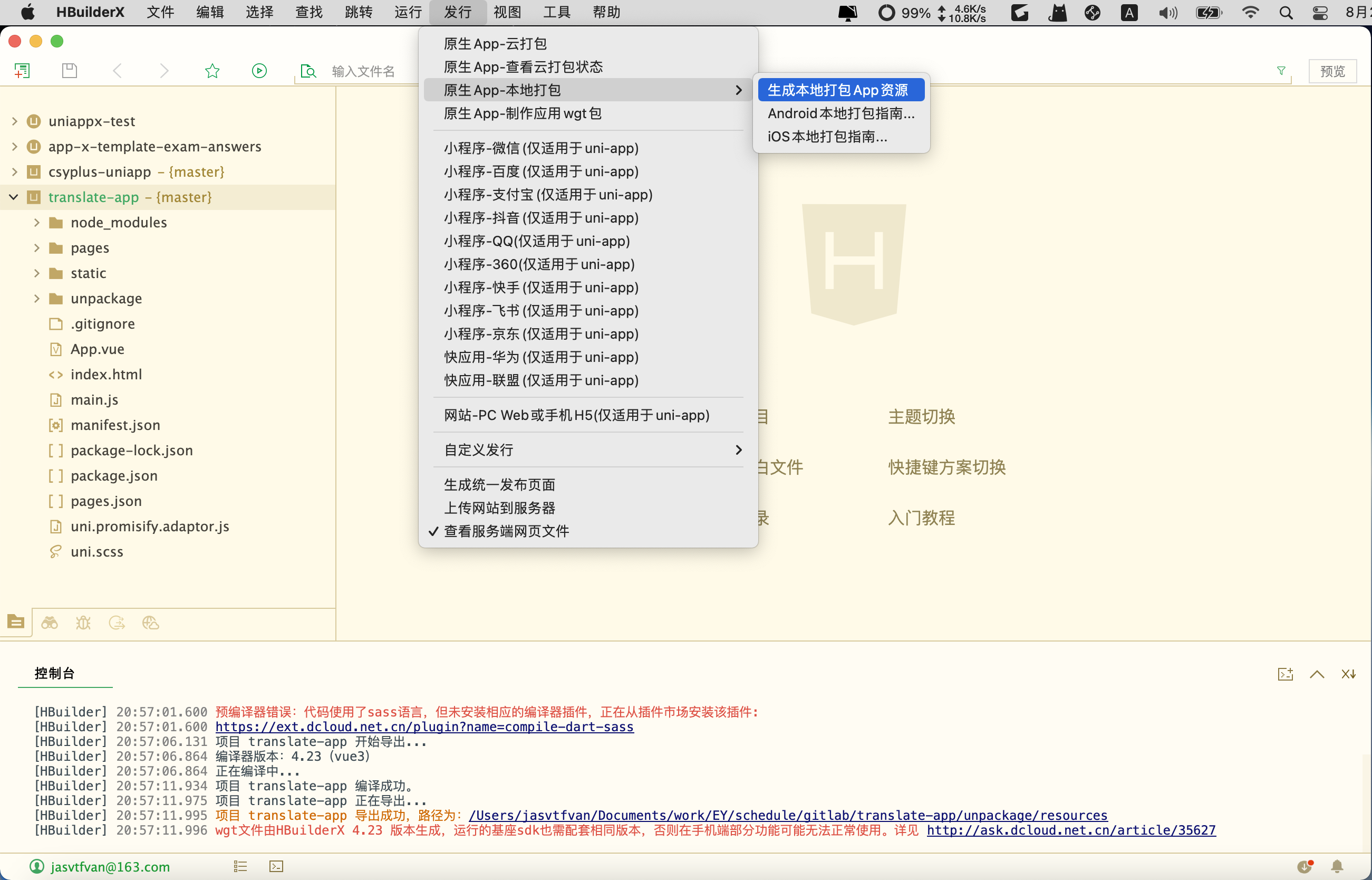
Task: Select the 控制台 console tab
Action: pyautogui.click(x=54, y=673)
